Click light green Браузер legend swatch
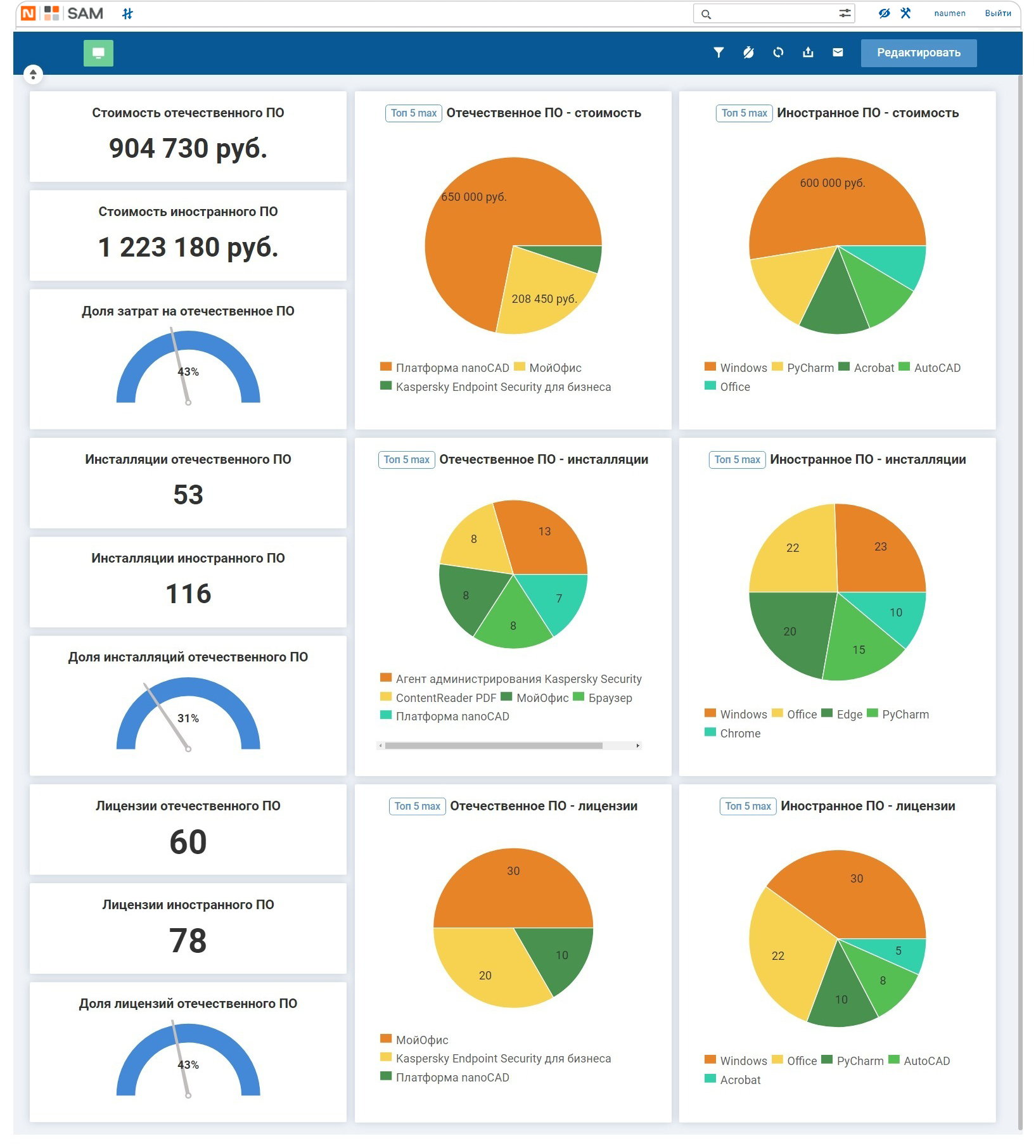The width and height of the screenshot is (1036, 1148). click(578, 697)
